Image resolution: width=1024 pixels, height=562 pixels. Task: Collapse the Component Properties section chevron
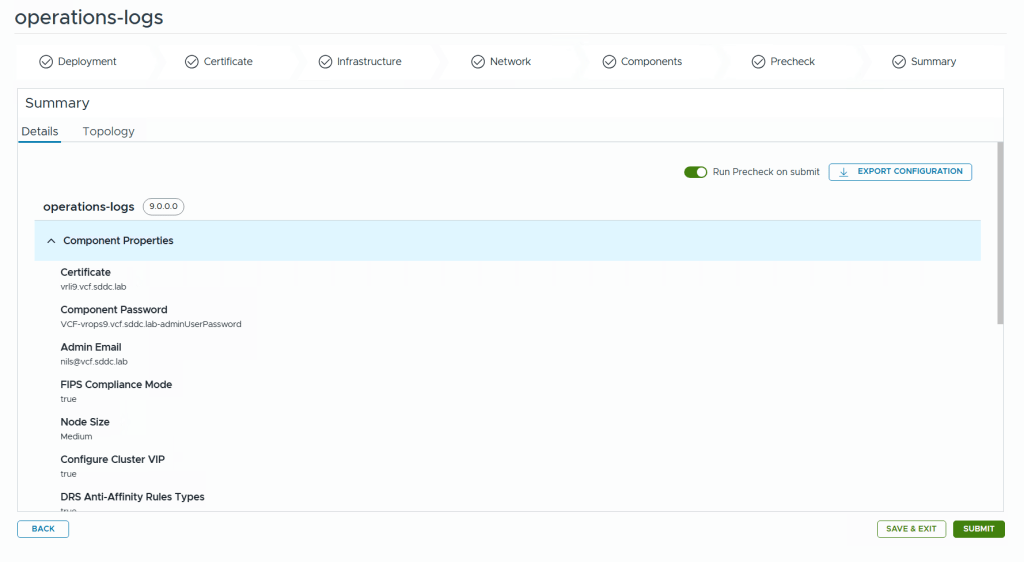[51, 241]
